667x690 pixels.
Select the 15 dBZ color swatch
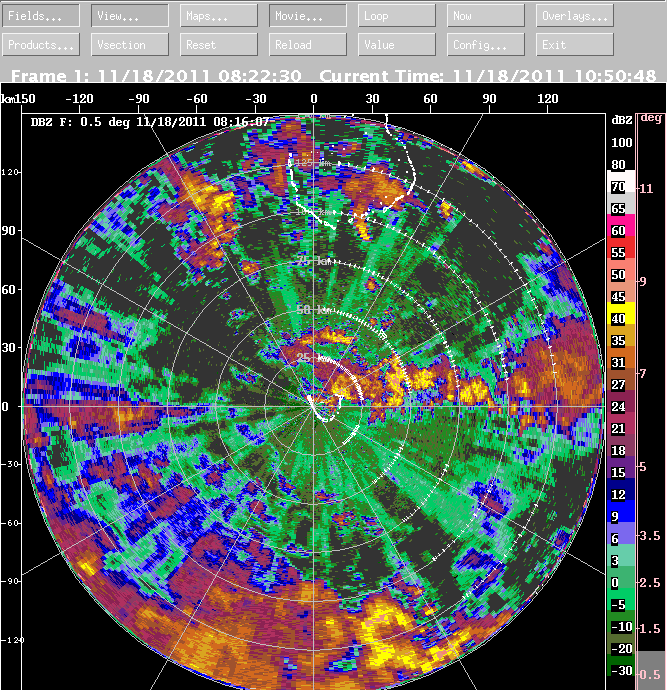click(x=621, y=467)
